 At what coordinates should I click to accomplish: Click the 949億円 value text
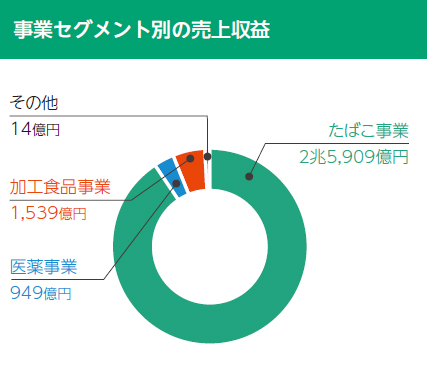tap(41, 293)
